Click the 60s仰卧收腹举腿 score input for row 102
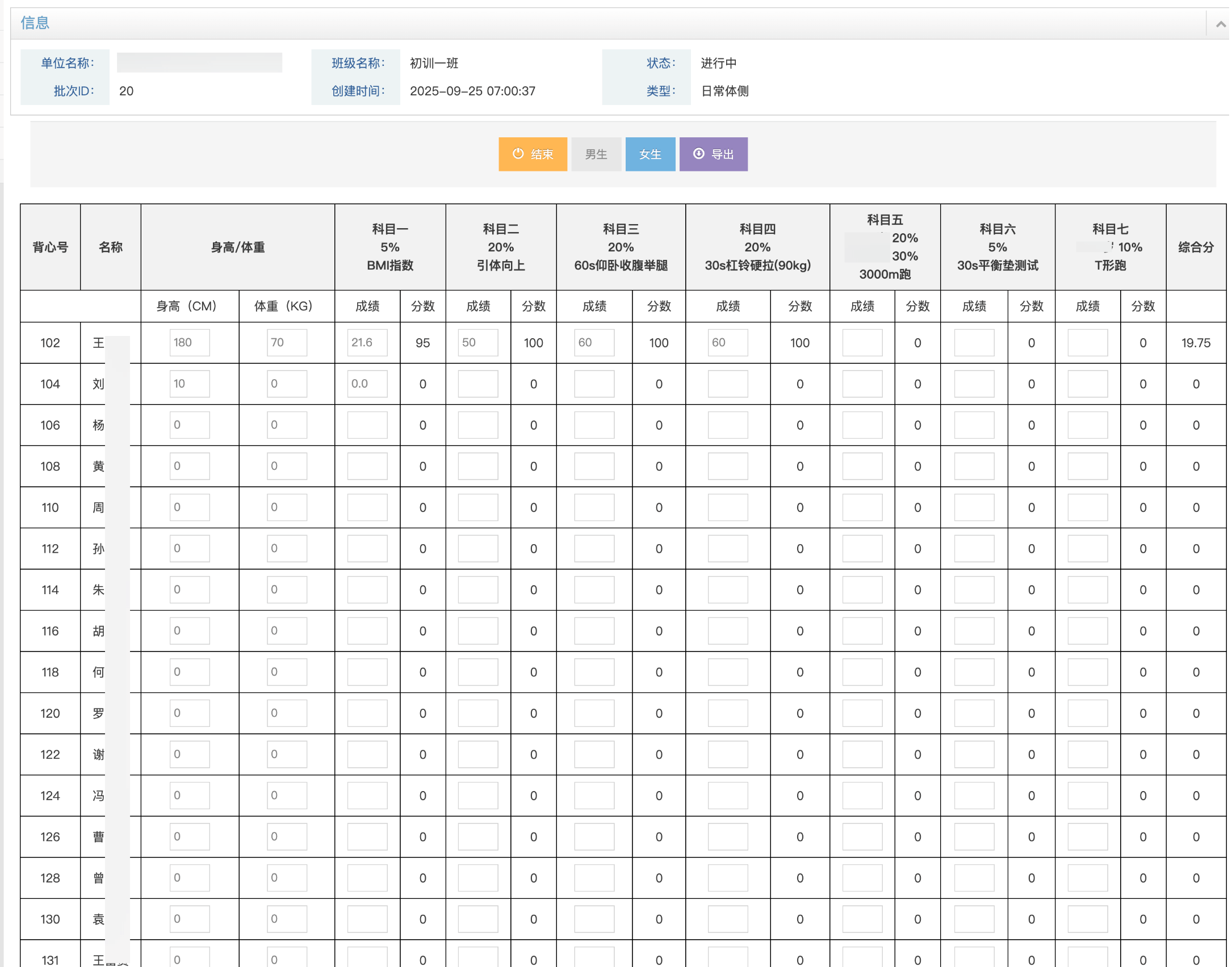Screen dimensions: 1232x967 point(594,343)
